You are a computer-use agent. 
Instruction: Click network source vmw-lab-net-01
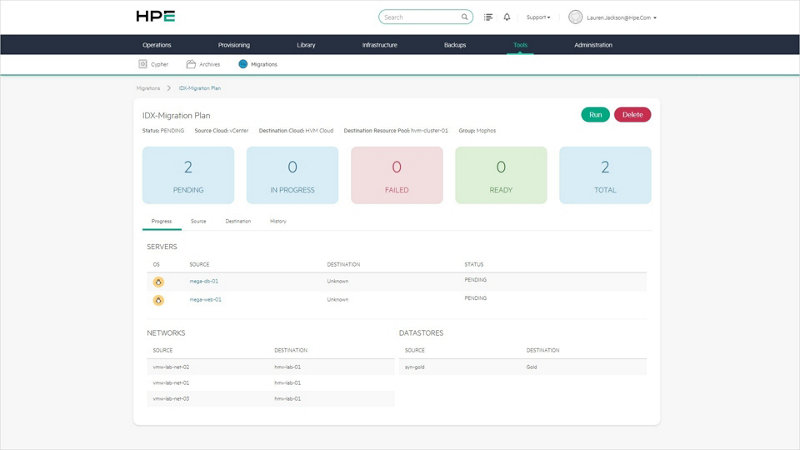pos(171,383)
